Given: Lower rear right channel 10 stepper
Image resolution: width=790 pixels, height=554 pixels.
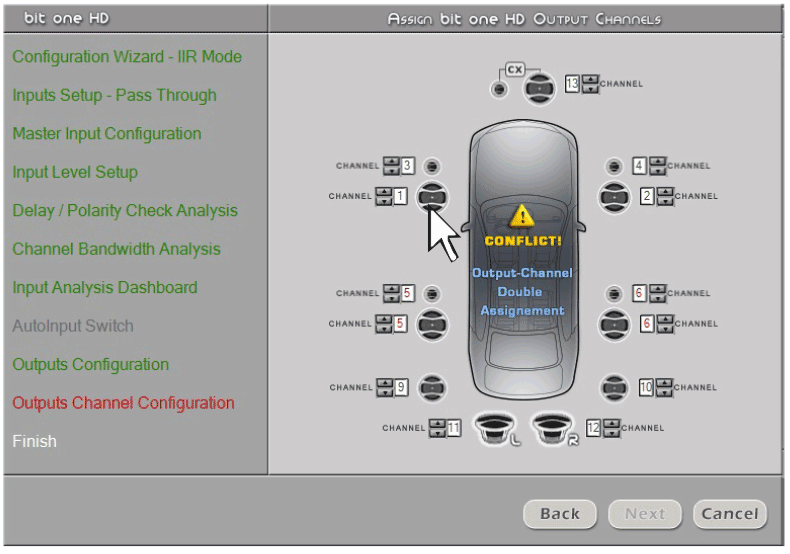Looking at the screenshot, I should click(x=664, y=392).
